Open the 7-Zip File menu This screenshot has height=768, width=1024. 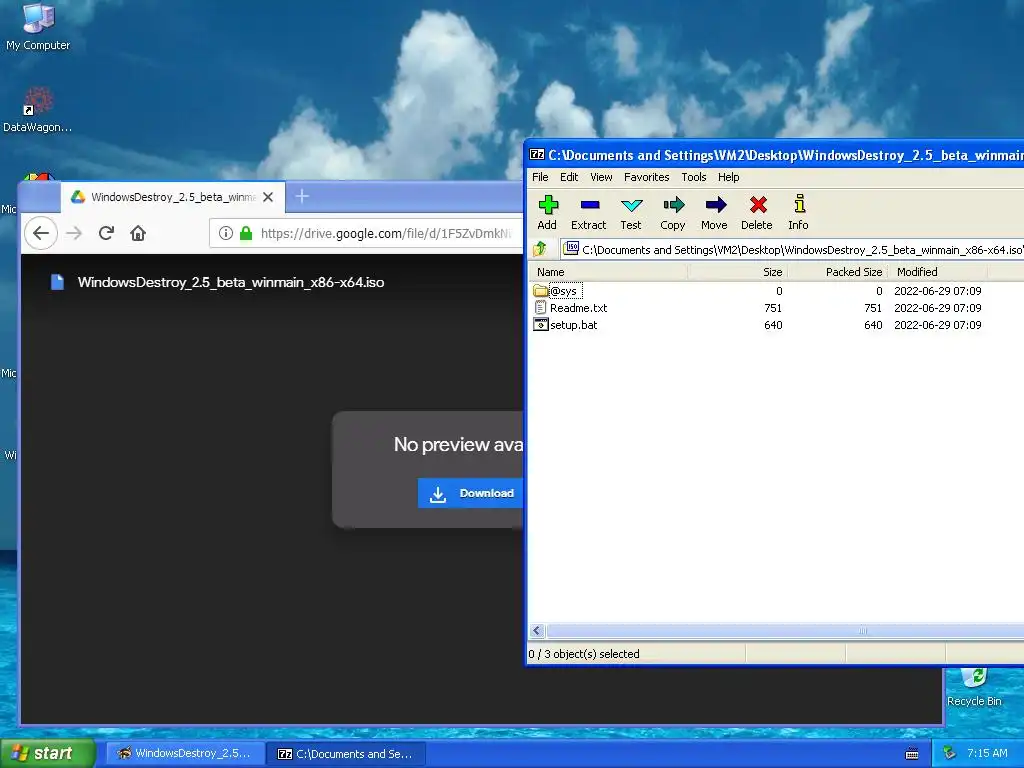540,177
